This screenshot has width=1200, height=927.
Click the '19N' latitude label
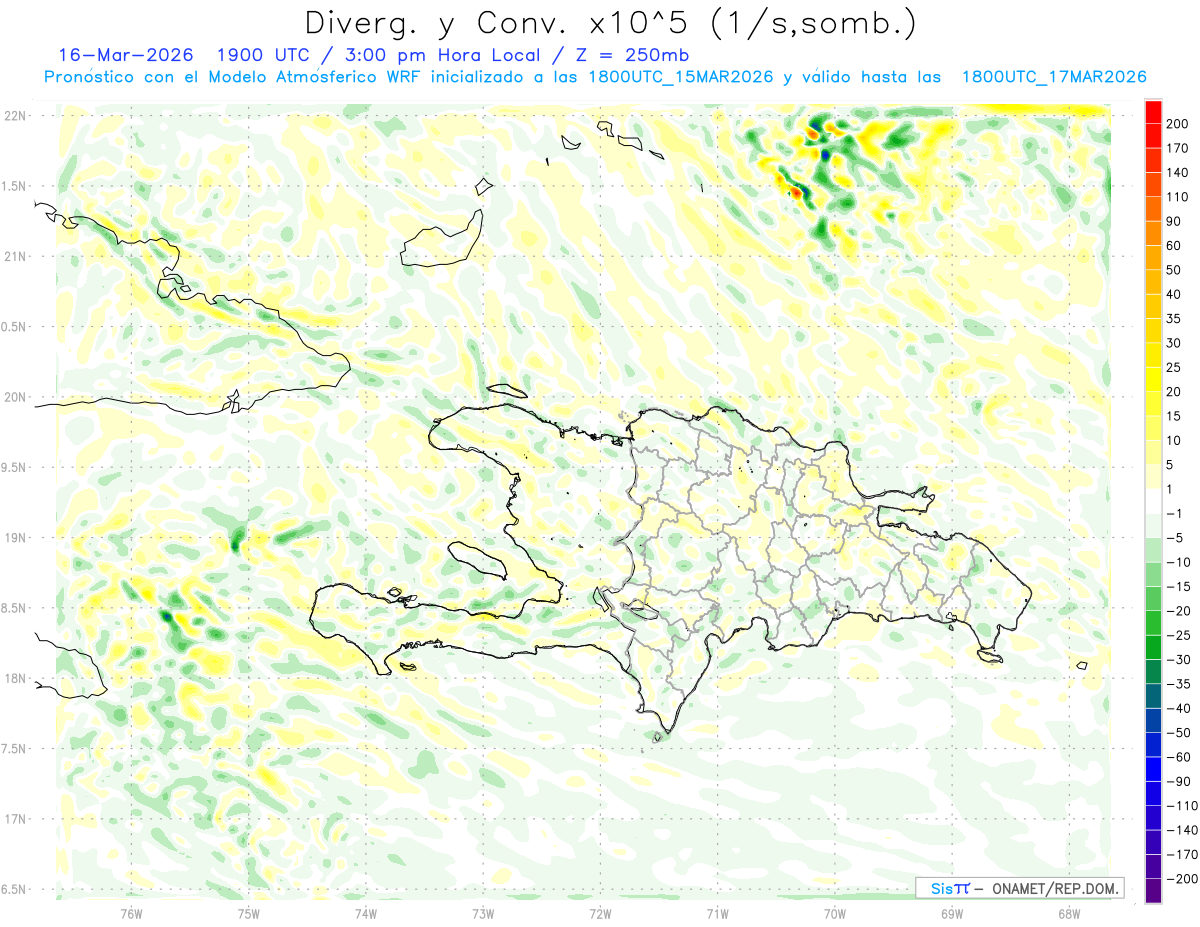point(16,538)
